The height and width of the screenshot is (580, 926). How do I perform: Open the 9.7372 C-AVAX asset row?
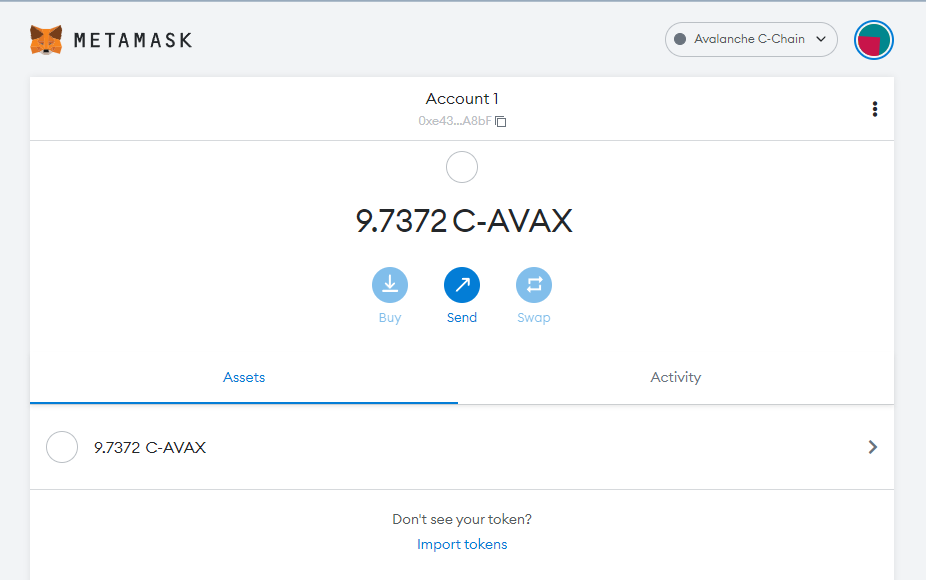[x=462, y=447]
